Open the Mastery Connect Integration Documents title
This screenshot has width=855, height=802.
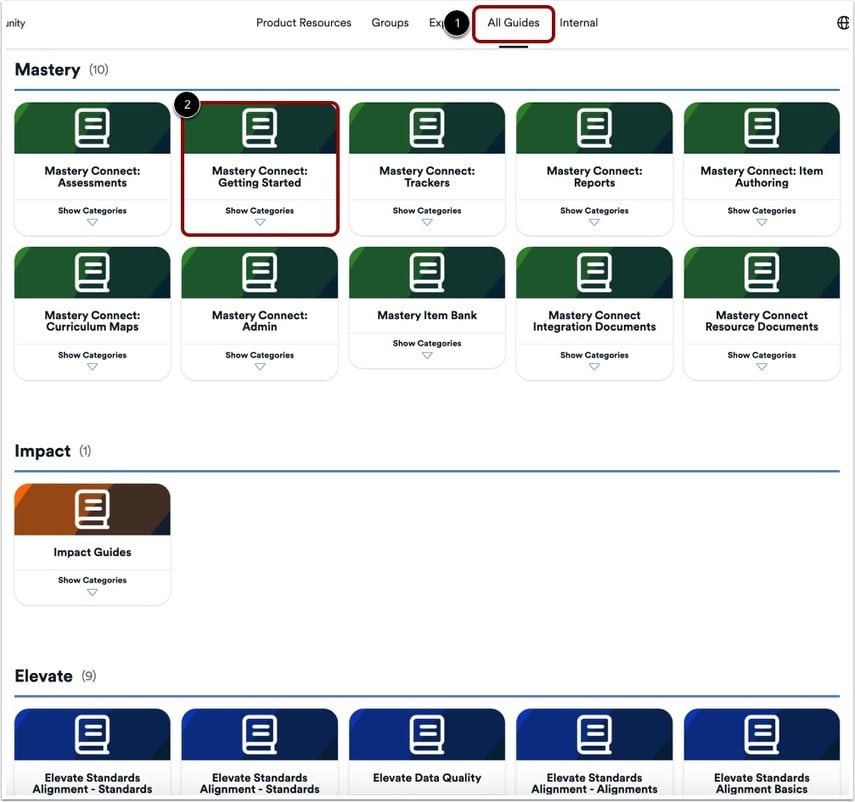tap(594, 321)
